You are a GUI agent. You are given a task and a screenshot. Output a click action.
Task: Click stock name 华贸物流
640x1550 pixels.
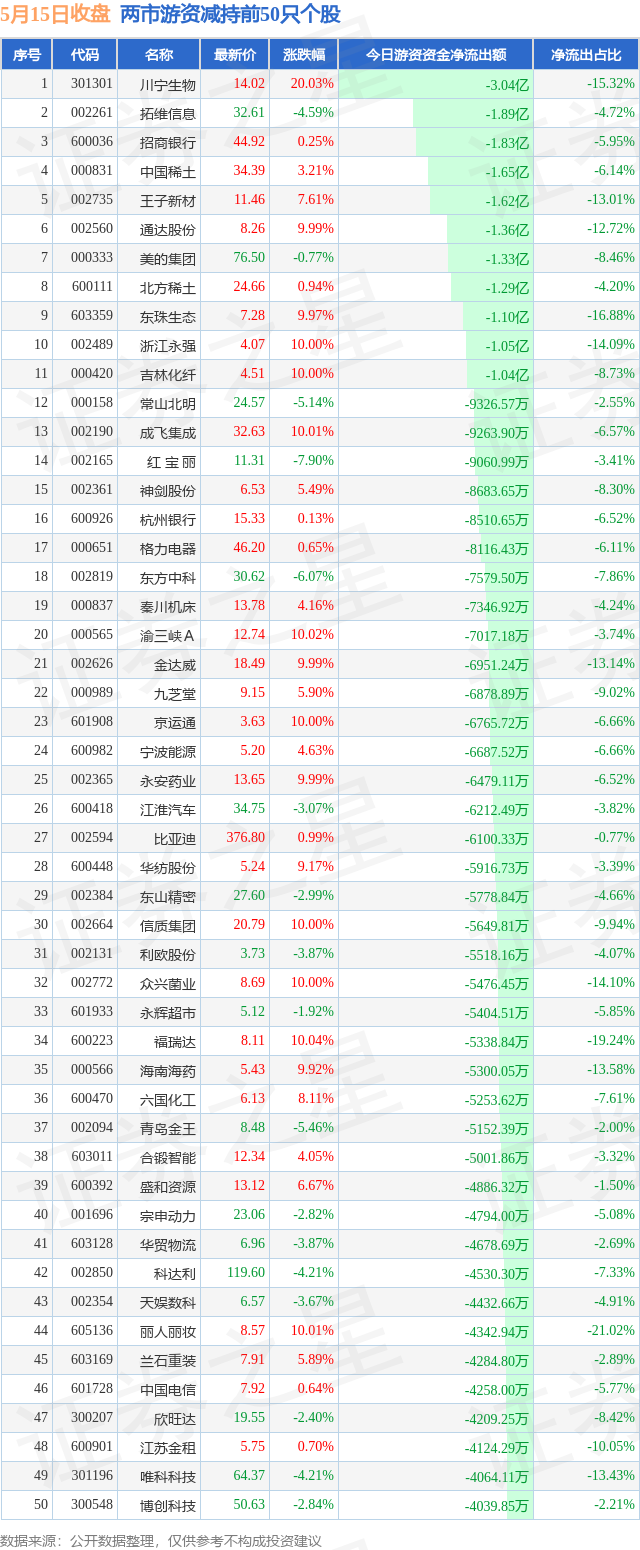(168, 1244)
